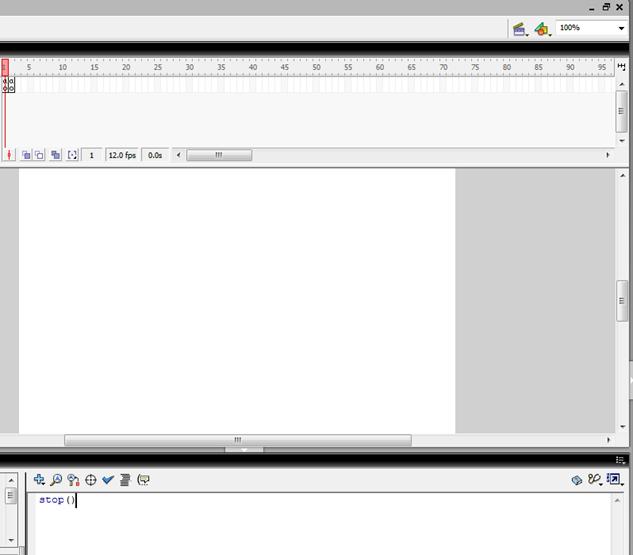Click frame 50 on the timeline ruler
The width and height of the screenshot is (633, 555).
coord(316,67)
